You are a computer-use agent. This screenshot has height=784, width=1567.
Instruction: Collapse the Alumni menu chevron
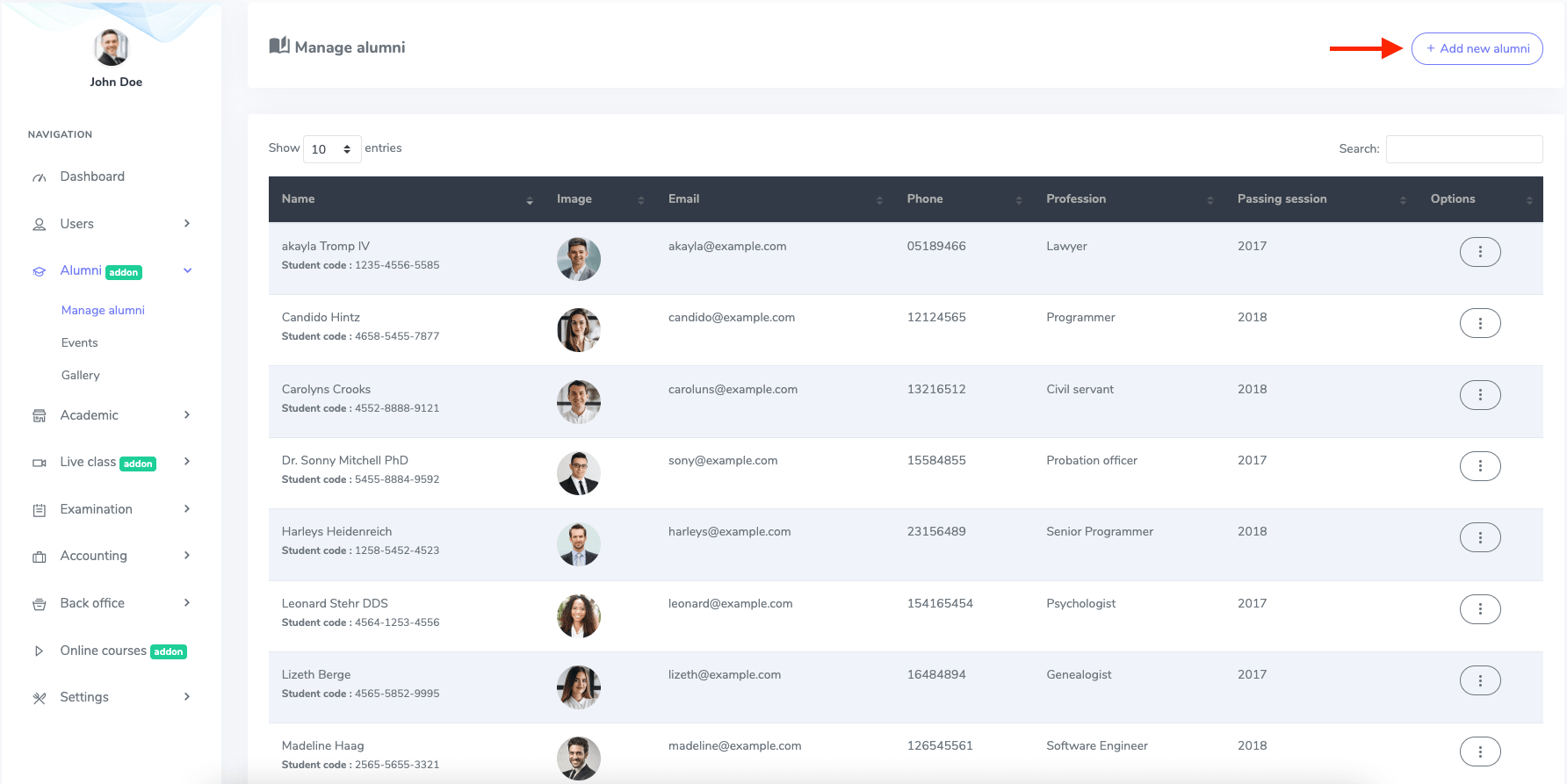[187, 270]
